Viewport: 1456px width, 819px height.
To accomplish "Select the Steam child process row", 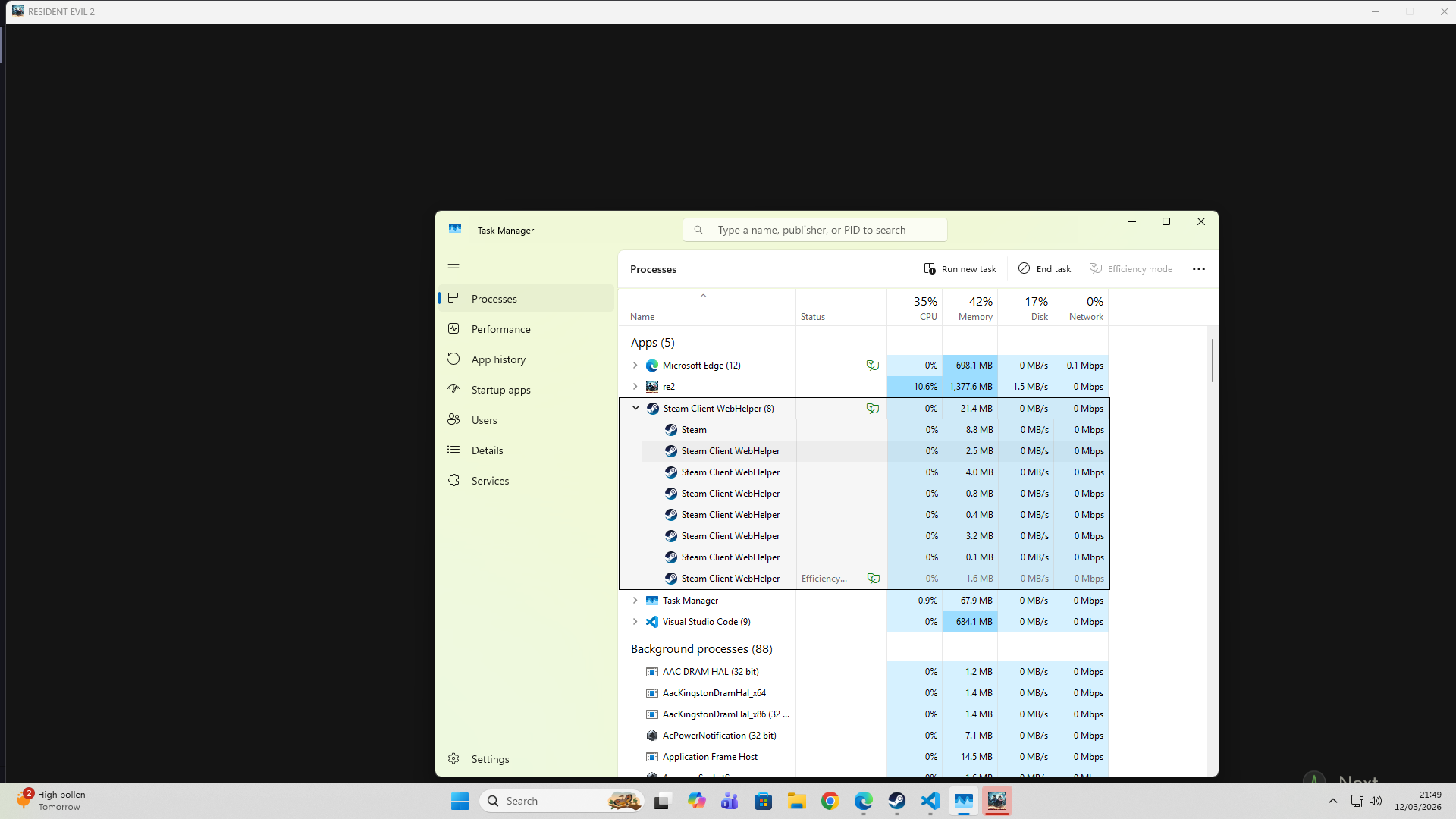I will click(694, 430).
